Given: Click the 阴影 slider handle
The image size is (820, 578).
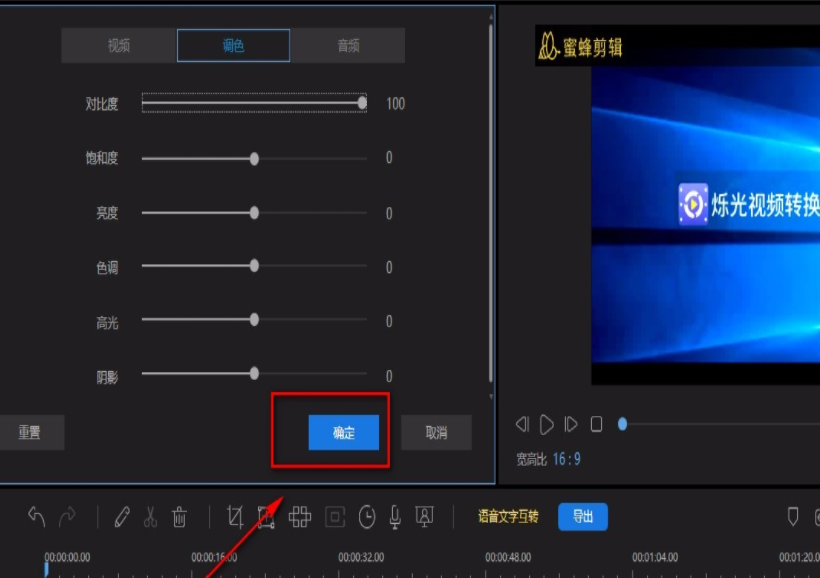Looking at the screenshot, I should 254,373.
